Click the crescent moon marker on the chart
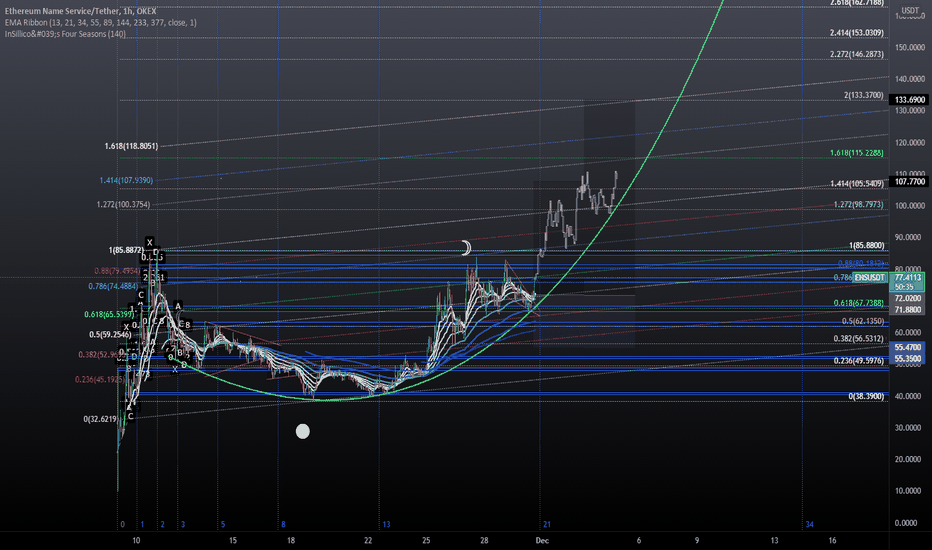The width and height of the screenshot is (932, 550). [467, 248]
